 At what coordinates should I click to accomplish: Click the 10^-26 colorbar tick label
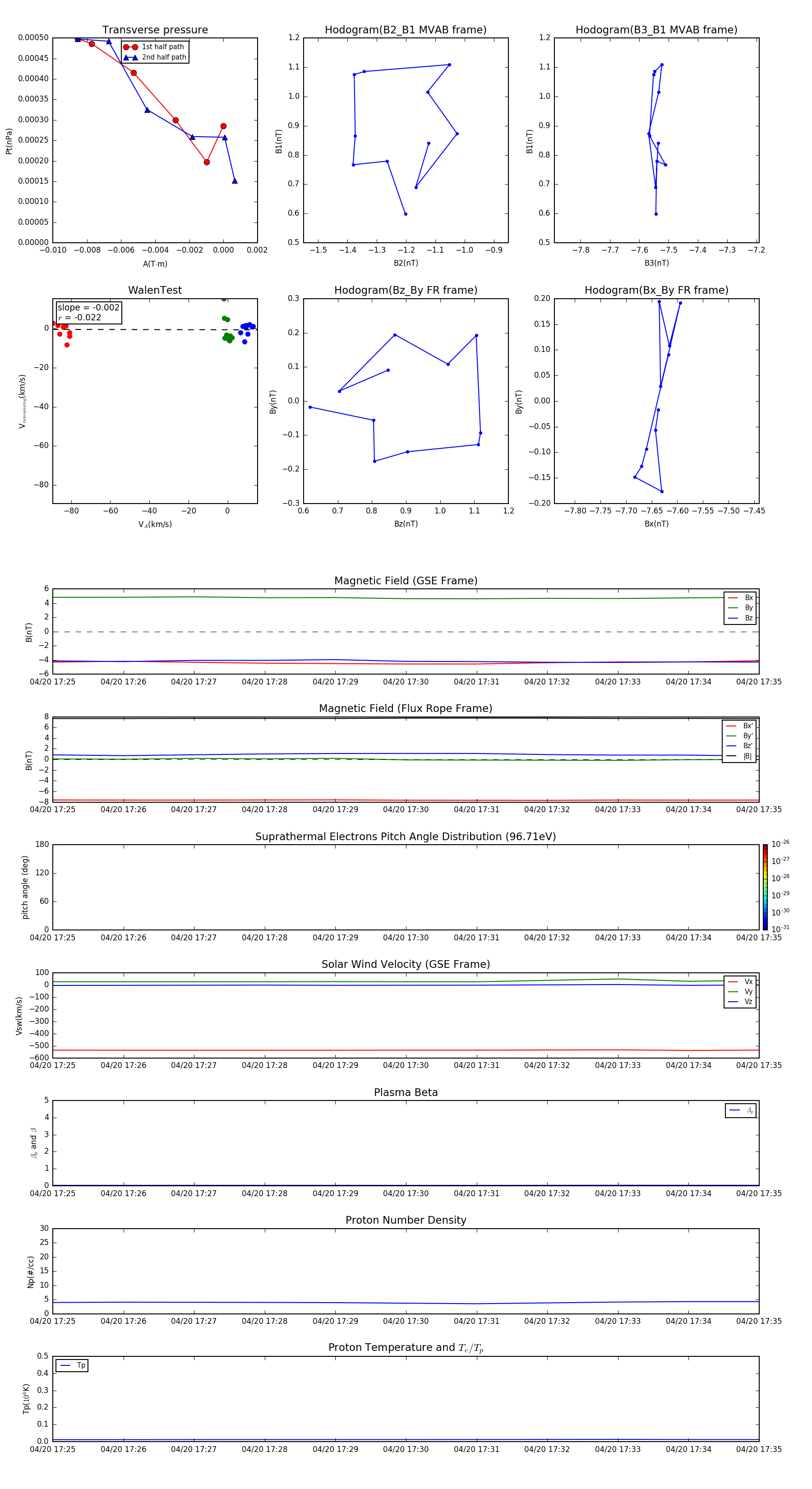[780, 844]
